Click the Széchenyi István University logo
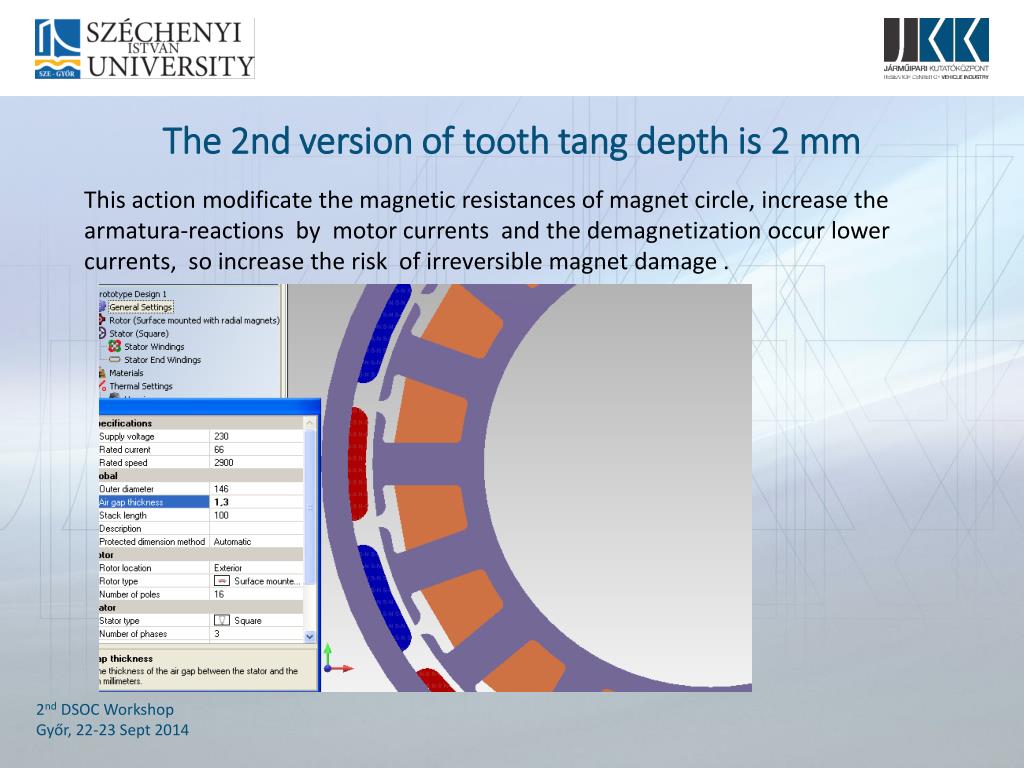 tap(144, 49)
